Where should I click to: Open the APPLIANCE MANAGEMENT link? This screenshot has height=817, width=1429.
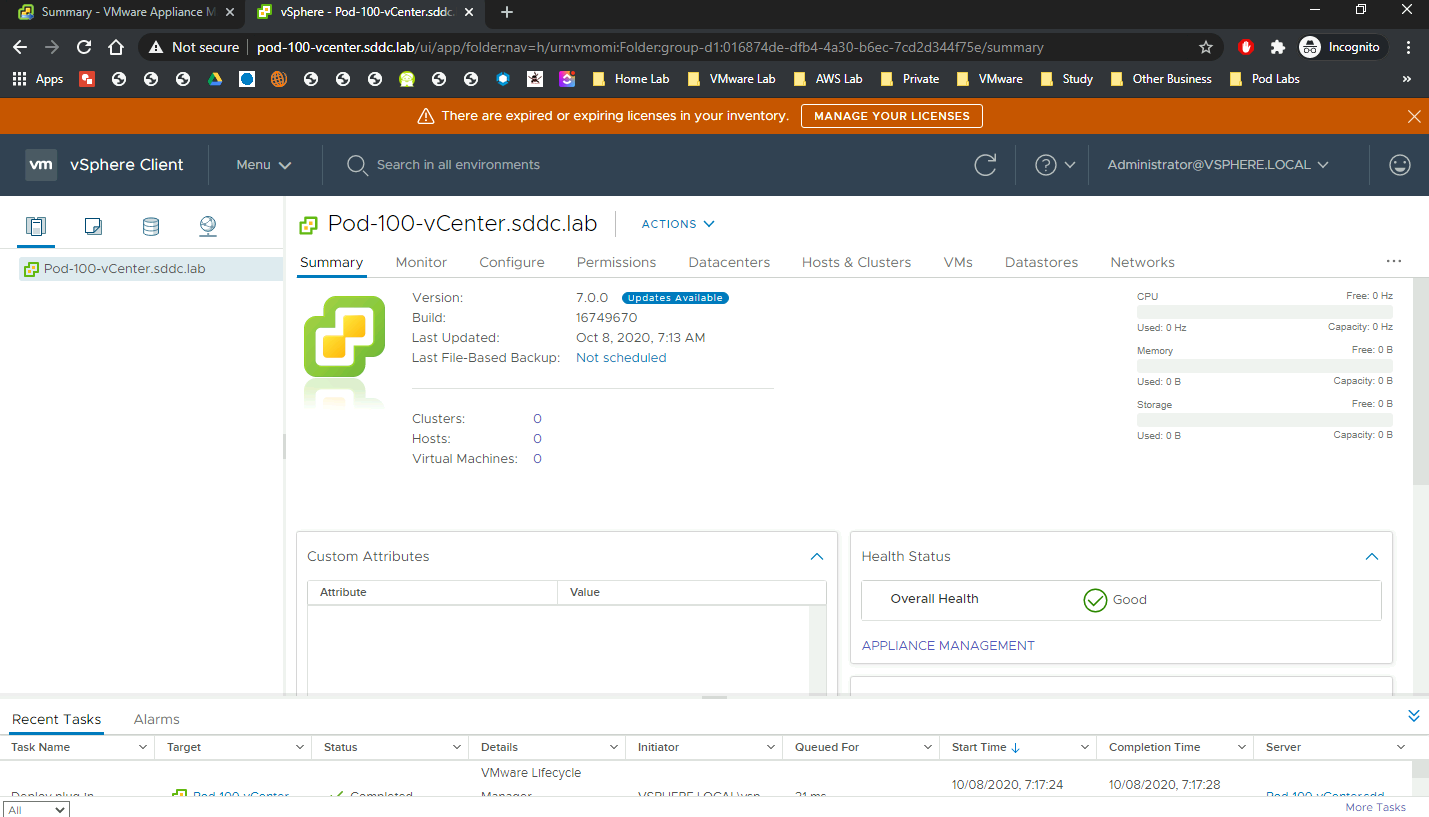tap(948, 645)
